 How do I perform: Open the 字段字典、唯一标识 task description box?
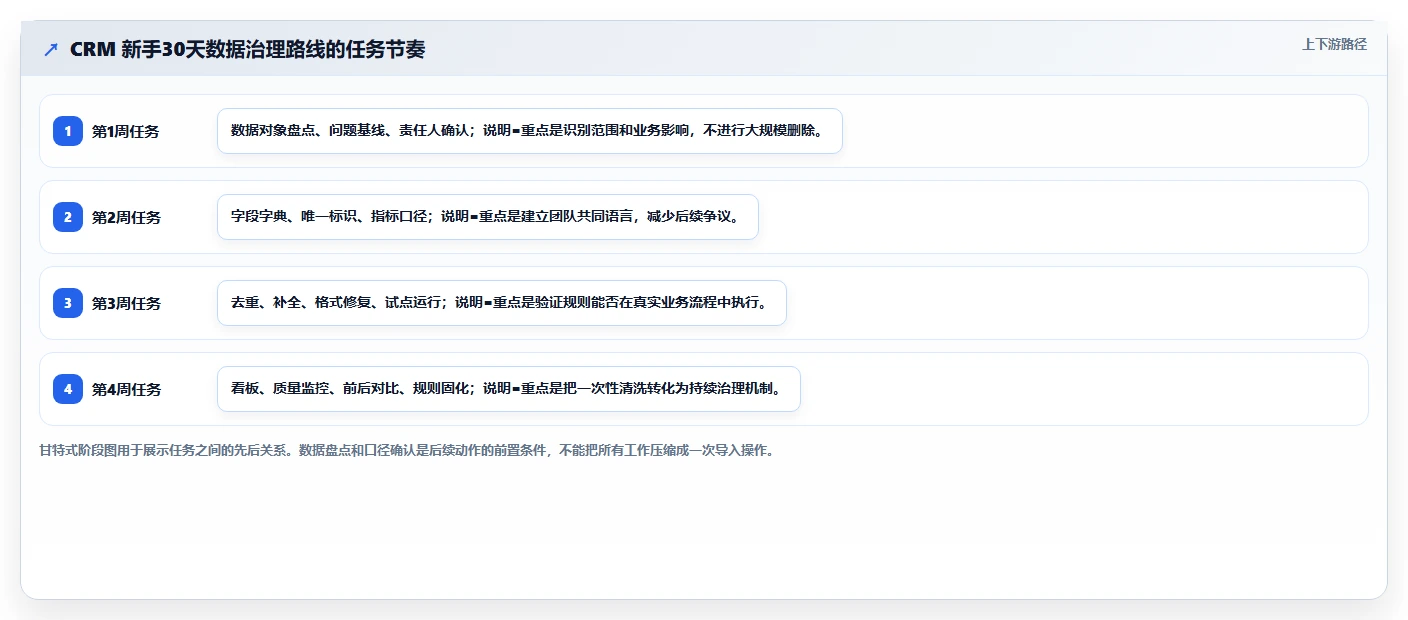click(488, 217)
